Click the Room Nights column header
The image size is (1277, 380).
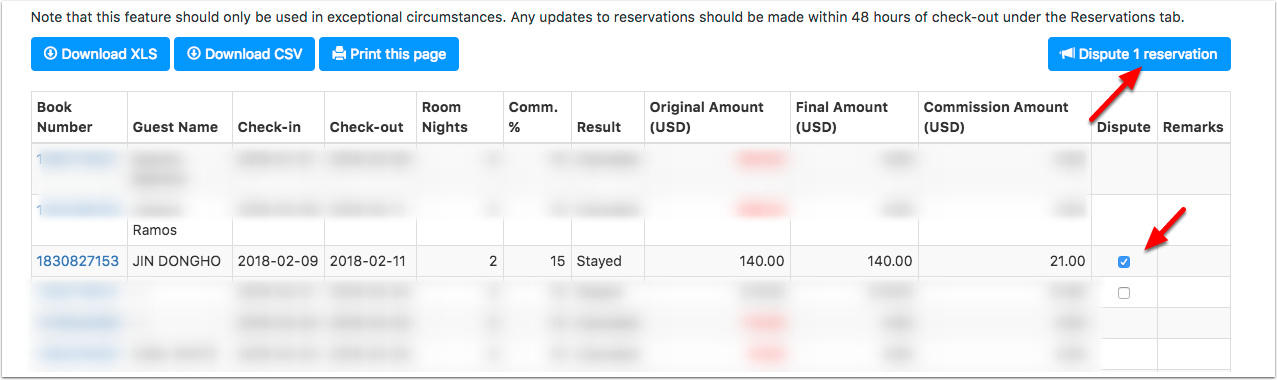pyautogui.click(x=444, y=117)
